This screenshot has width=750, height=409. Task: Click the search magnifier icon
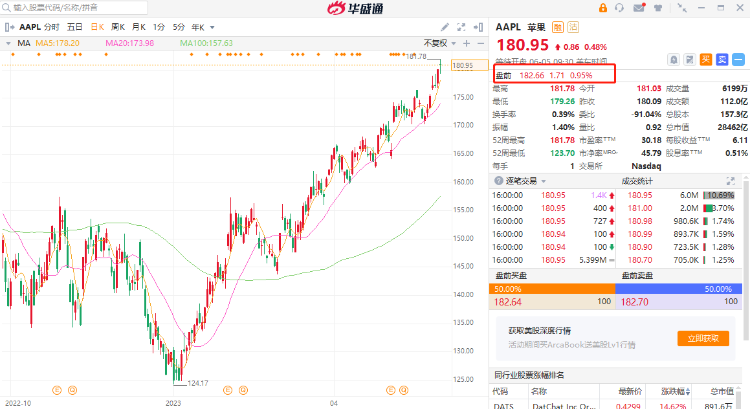click(6, 7)
